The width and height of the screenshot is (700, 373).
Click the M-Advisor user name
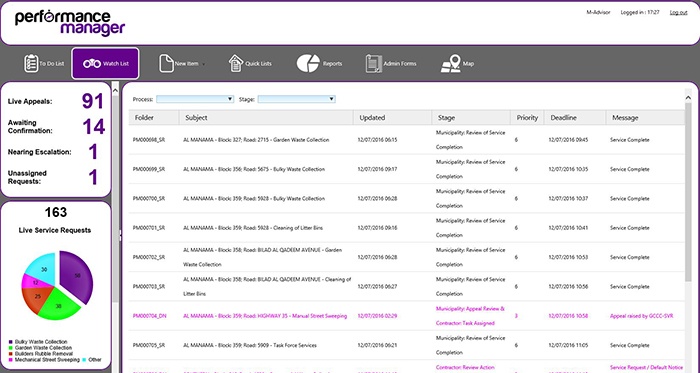tap(598, 12)
